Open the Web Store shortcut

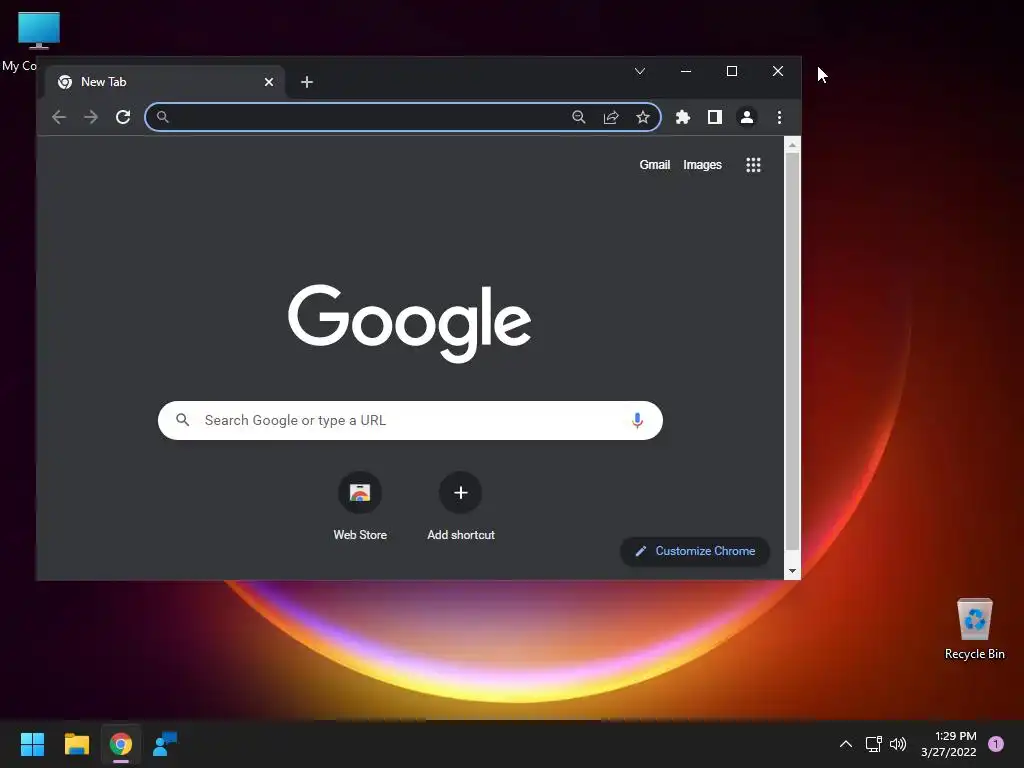pos(360,506)
